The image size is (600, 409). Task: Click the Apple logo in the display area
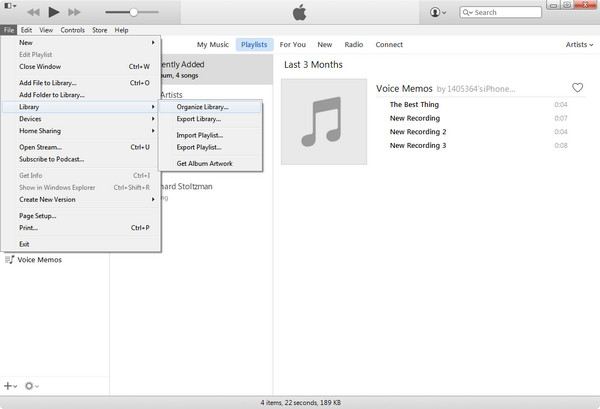point(300,12)
